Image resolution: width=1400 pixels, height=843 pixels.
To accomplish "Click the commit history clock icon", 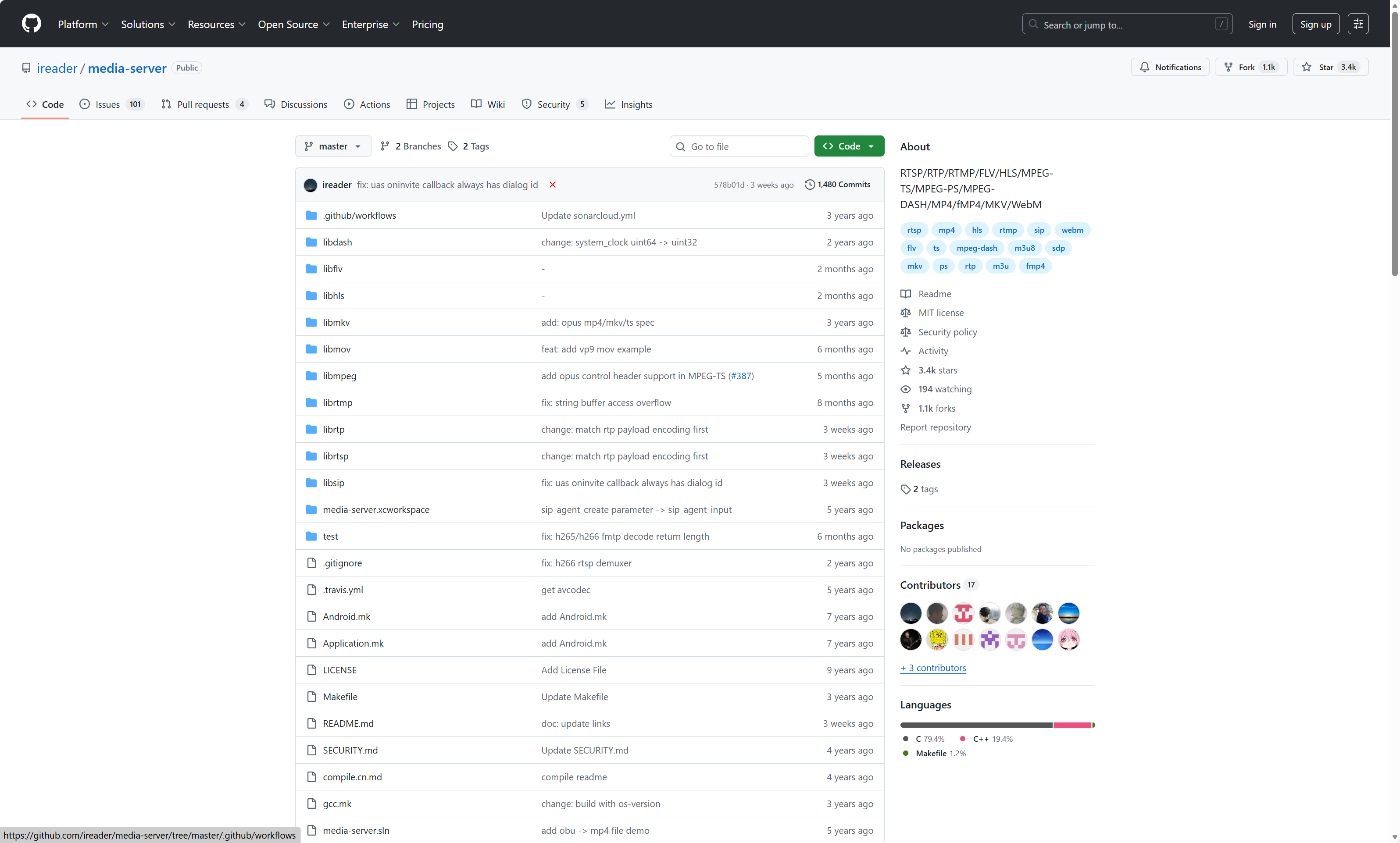I will click(810, 185).
